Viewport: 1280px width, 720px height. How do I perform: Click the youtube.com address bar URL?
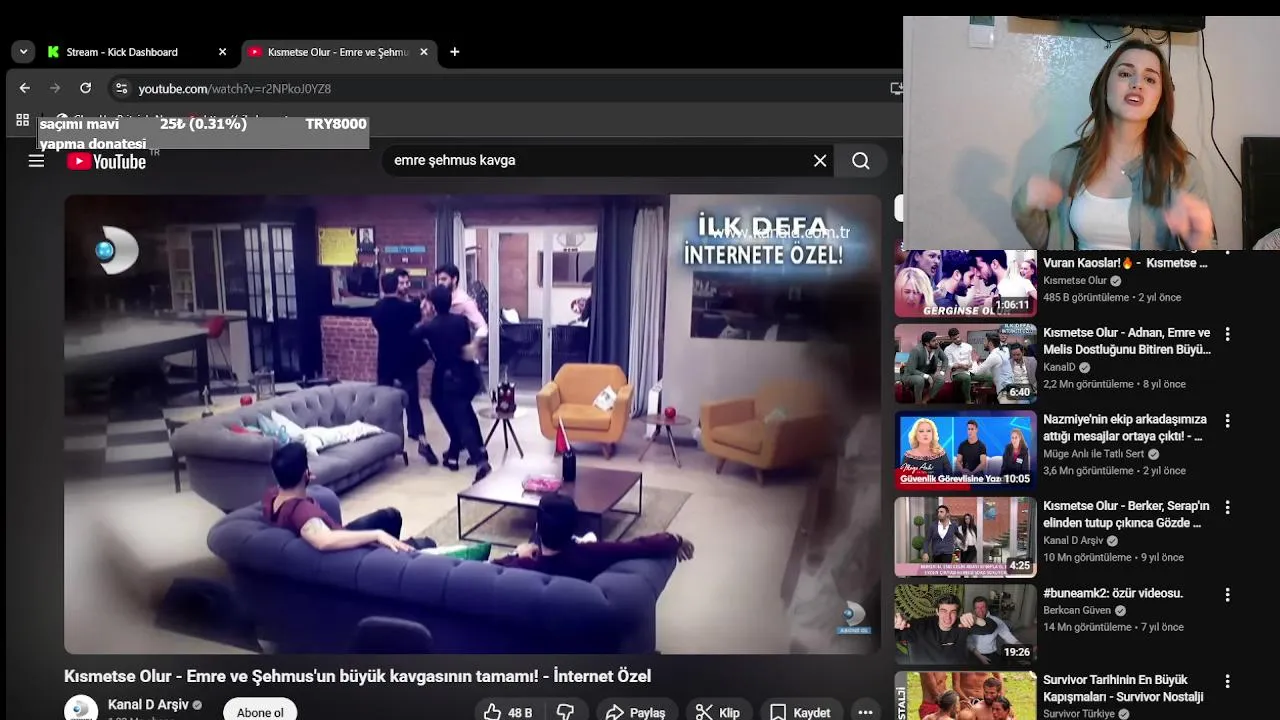235,89
